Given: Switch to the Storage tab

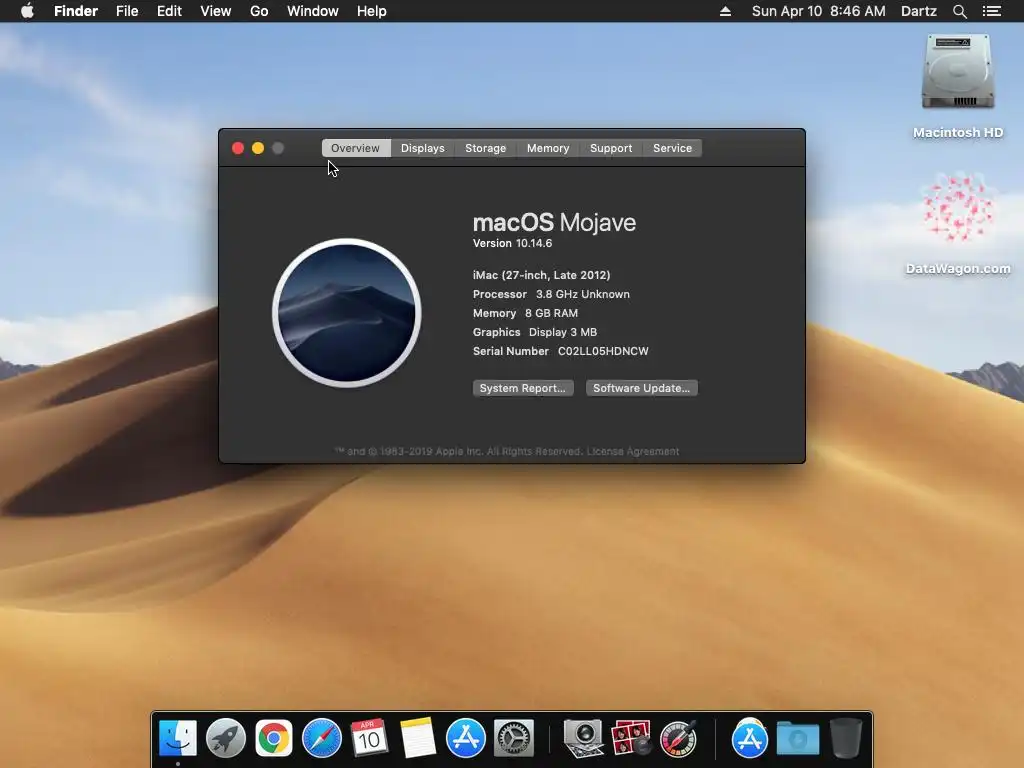Looking at the screenshot, I should 485,148.
